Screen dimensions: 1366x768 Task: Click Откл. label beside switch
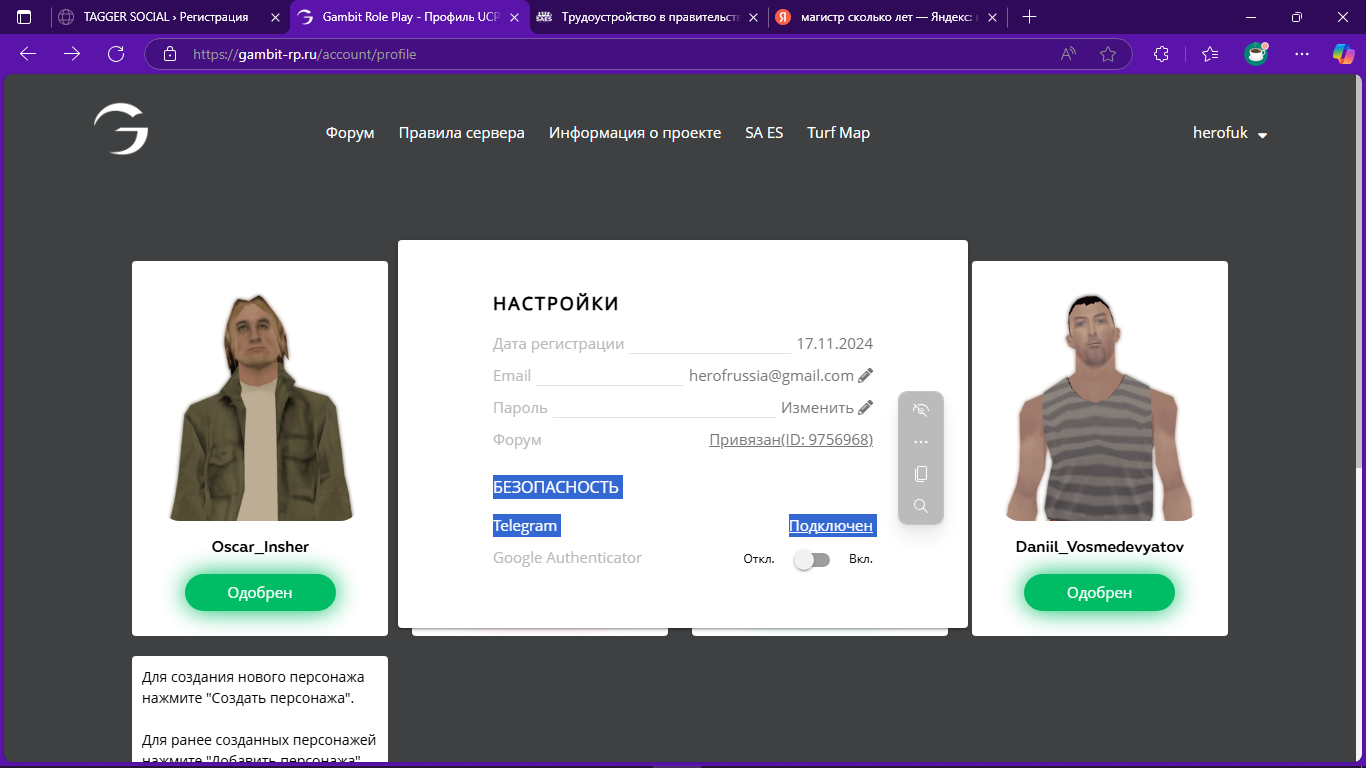pyautogui.click(x=759, y=560)
